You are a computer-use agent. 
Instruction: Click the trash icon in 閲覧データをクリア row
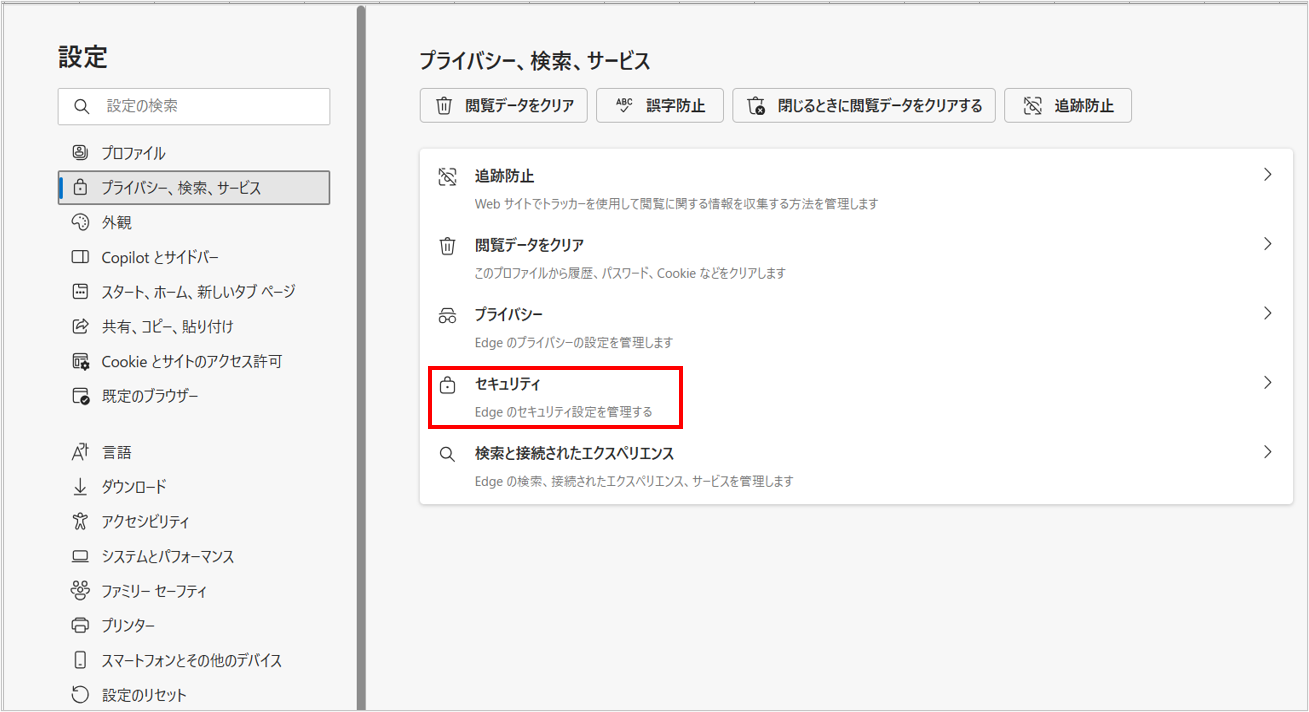(448, 246)
